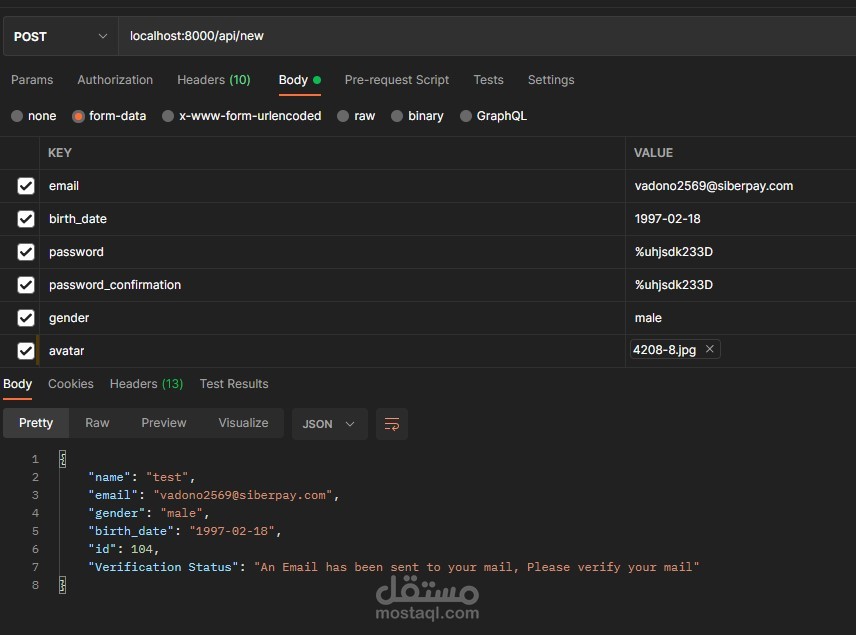Click the Visualize response button
The height and width of the screenshot is (635, 856).
tap(243, 423)
